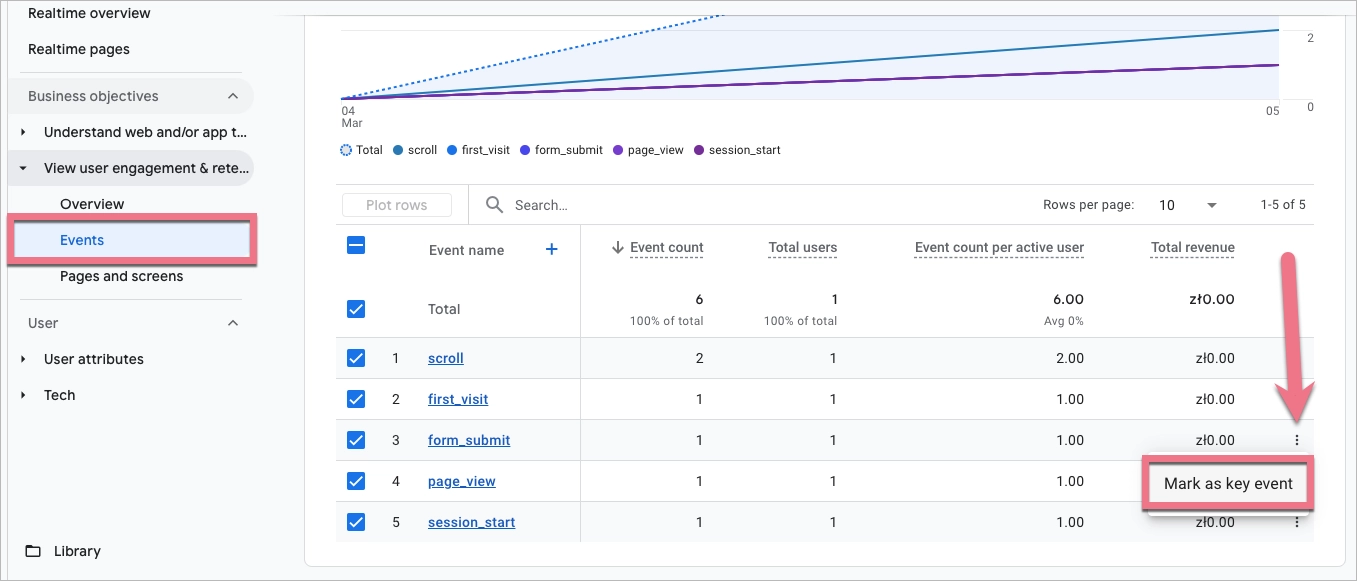This screenshot has height=581, width=1357.
Task: Click the search magnifier icon
Action: [494, 205]
